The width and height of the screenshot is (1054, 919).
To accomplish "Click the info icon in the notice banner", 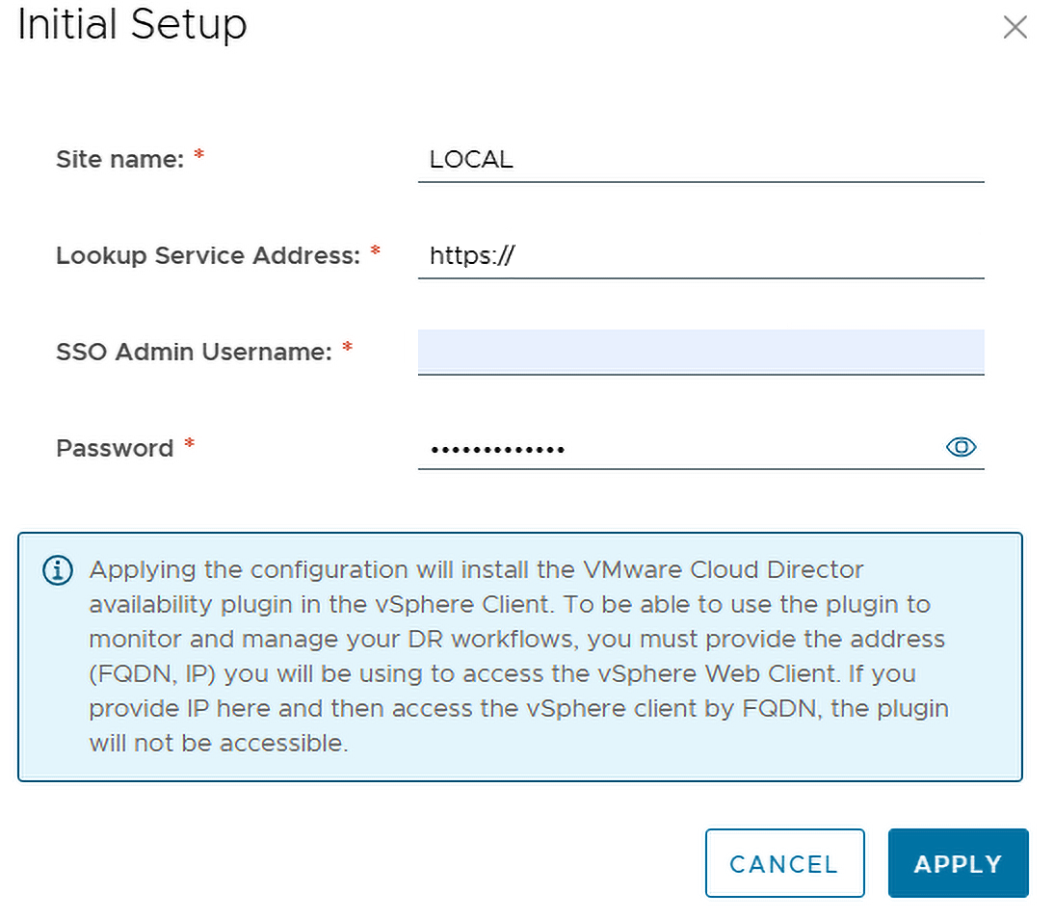I will coord(57,571).
